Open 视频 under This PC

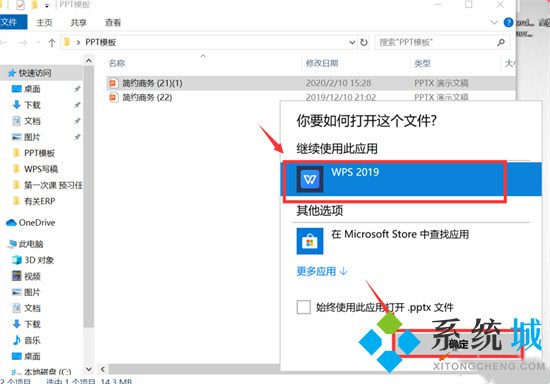[32, 276]
